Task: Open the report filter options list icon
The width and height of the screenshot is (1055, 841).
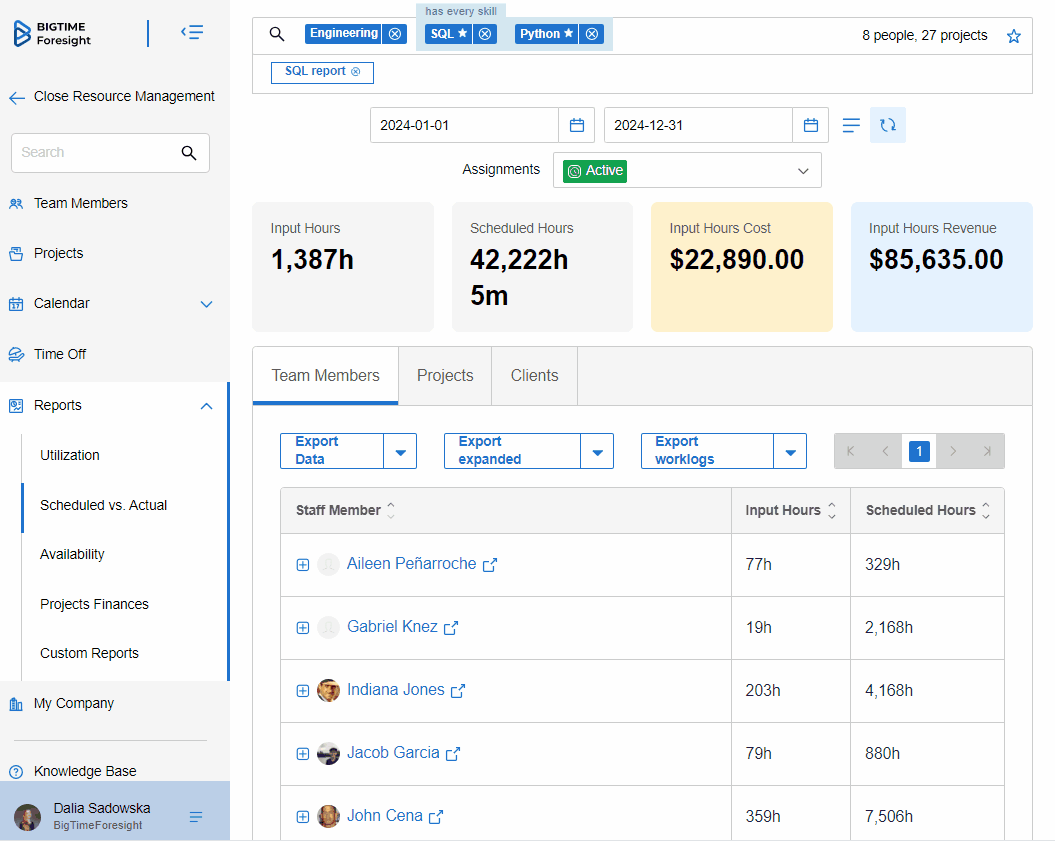Action: click(851, 125)
